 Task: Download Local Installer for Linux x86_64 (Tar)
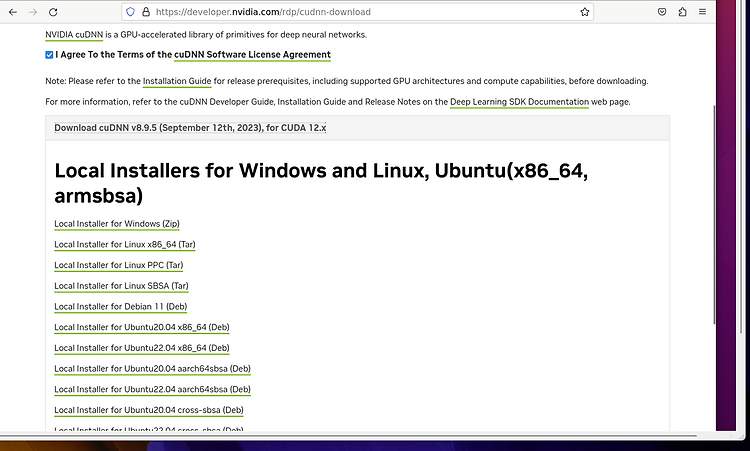point(125,244)
